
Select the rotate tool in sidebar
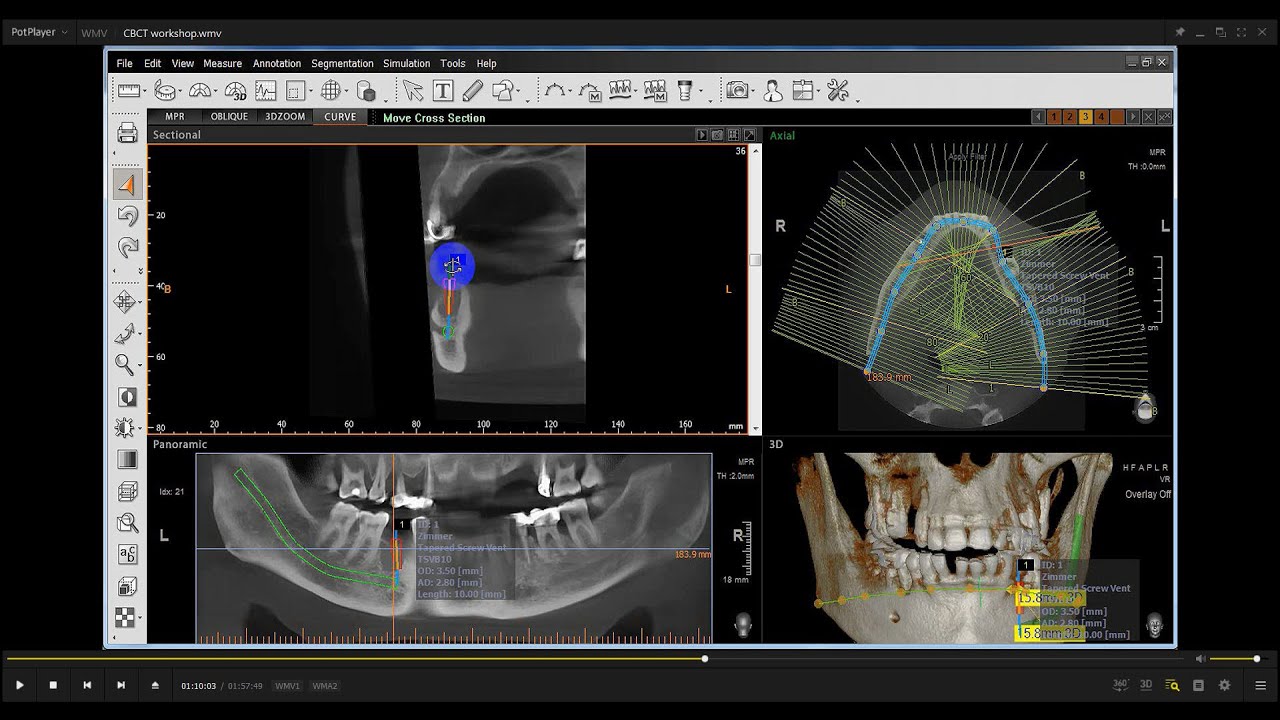coord(124,333)
